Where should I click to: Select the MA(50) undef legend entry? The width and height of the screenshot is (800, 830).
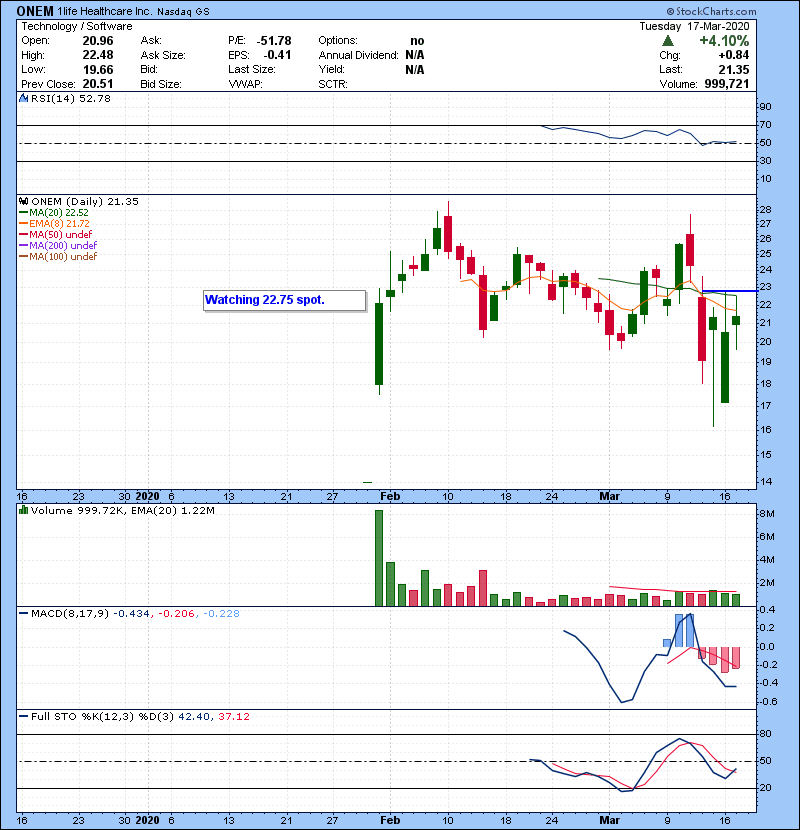coord(56,234)
